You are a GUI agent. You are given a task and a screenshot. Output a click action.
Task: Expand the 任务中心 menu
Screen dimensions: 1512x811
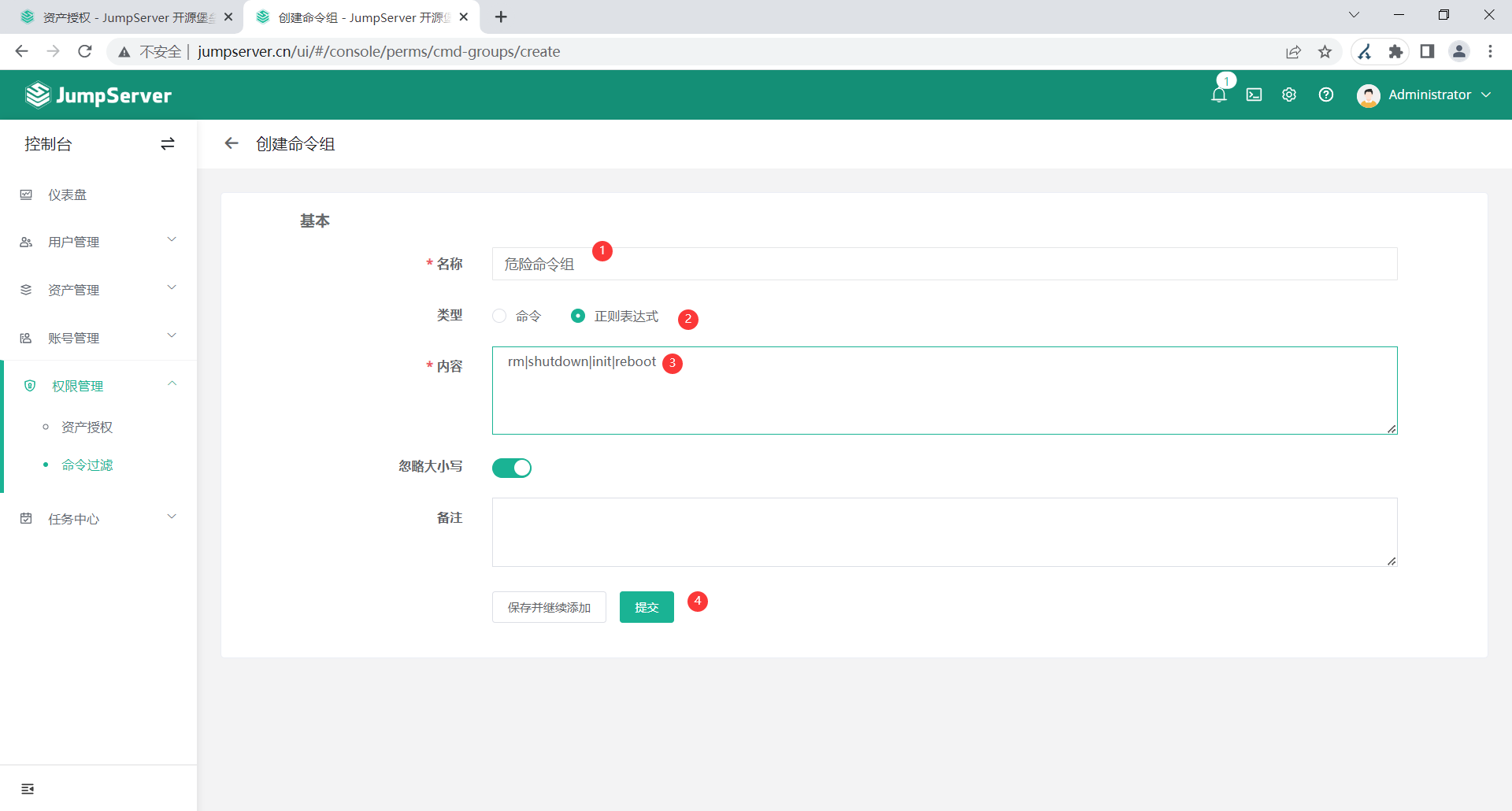(172, 517)
